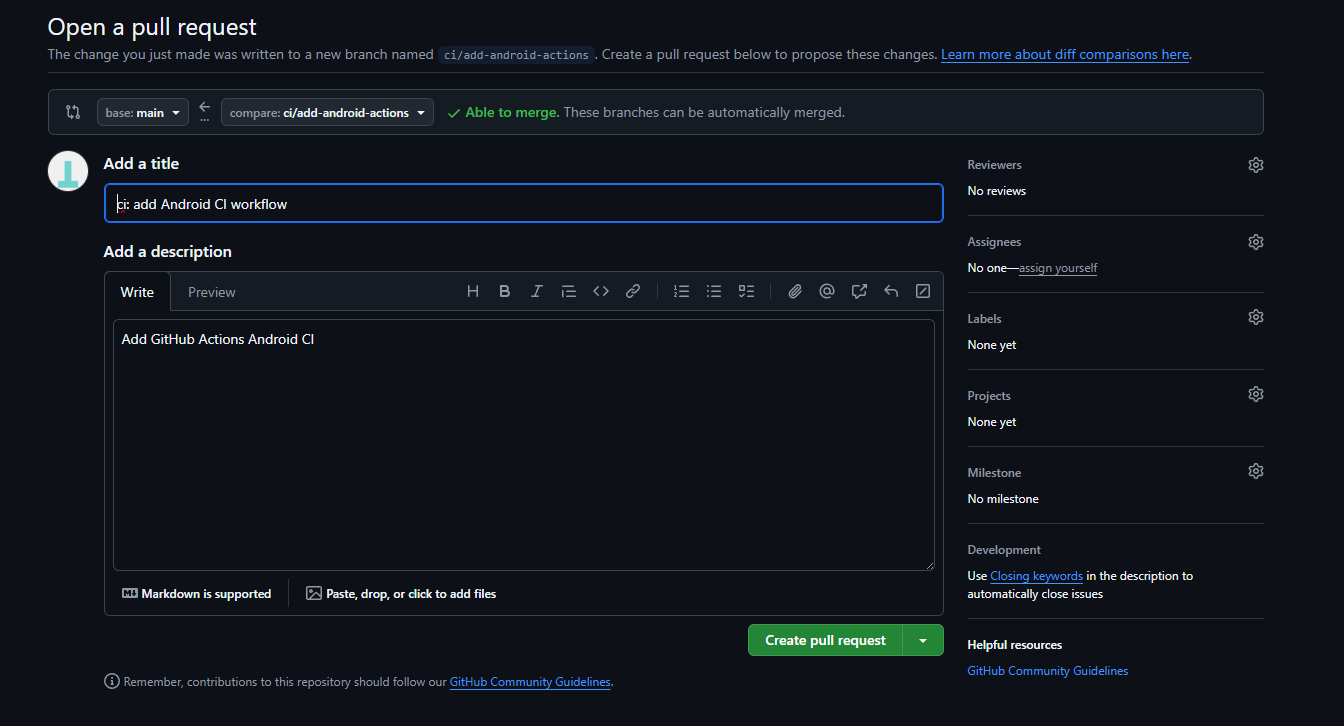This screenshot has height=726, width=1344.
Task: Open the base: main branch dropdown
Action: coord(143,112)
